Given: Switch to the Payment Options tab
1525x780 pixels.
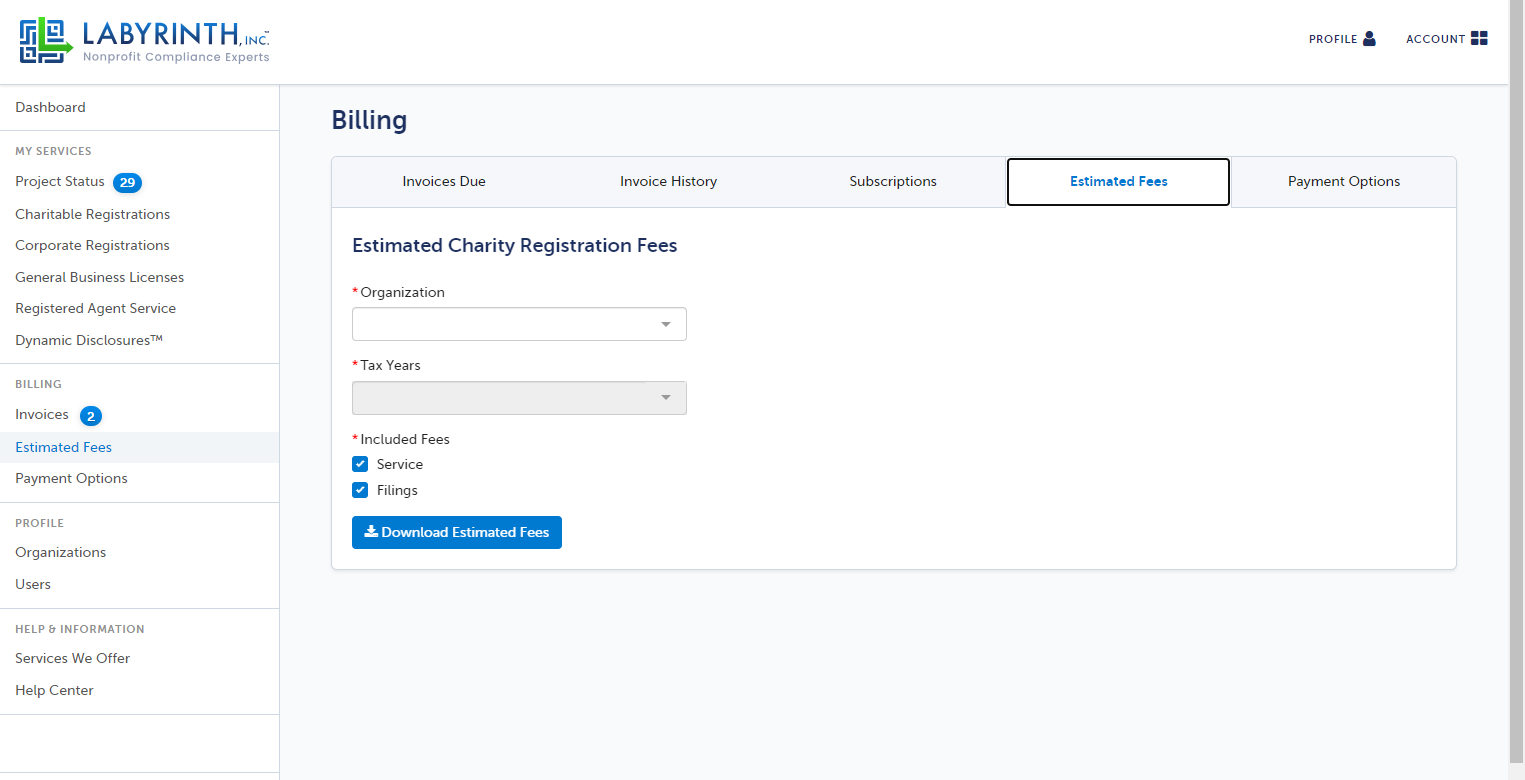Looking at the screenshot, I should (1344, 182).
